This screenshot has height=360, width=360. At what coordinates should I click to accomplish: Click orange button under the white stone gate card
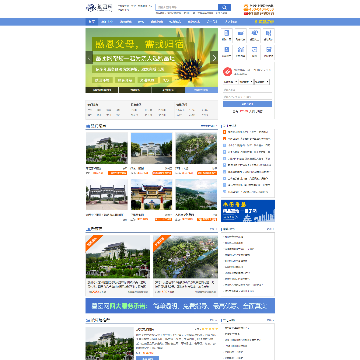(x=162, y=173)
